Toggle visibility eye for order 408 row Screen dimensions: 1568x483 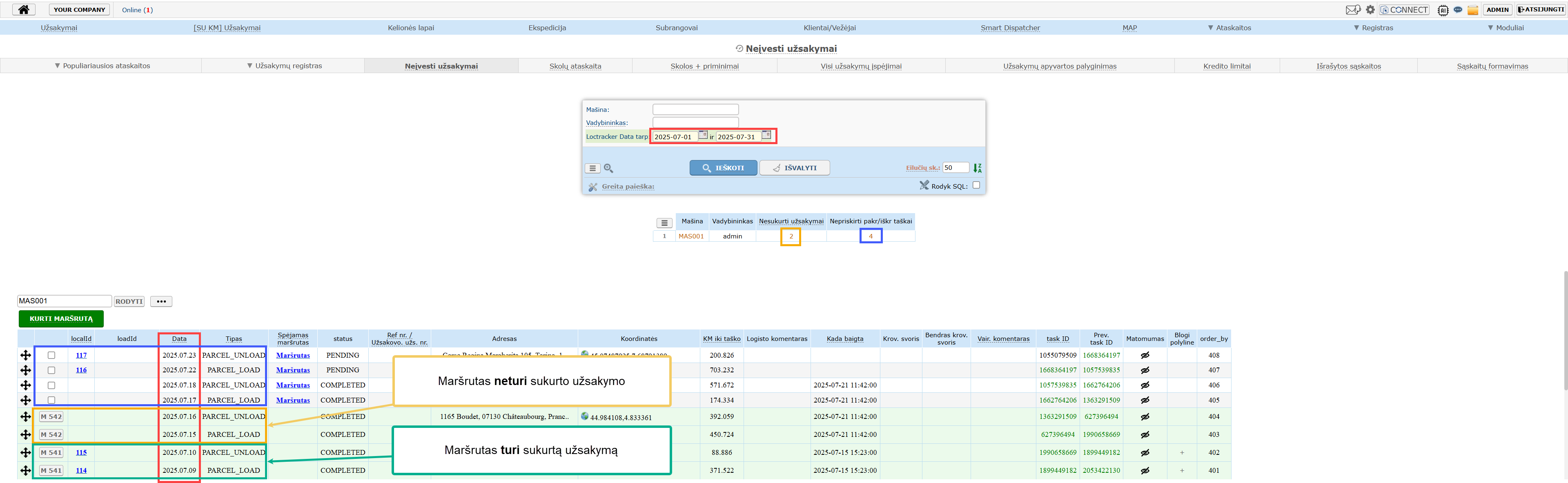coord(1144,355)
